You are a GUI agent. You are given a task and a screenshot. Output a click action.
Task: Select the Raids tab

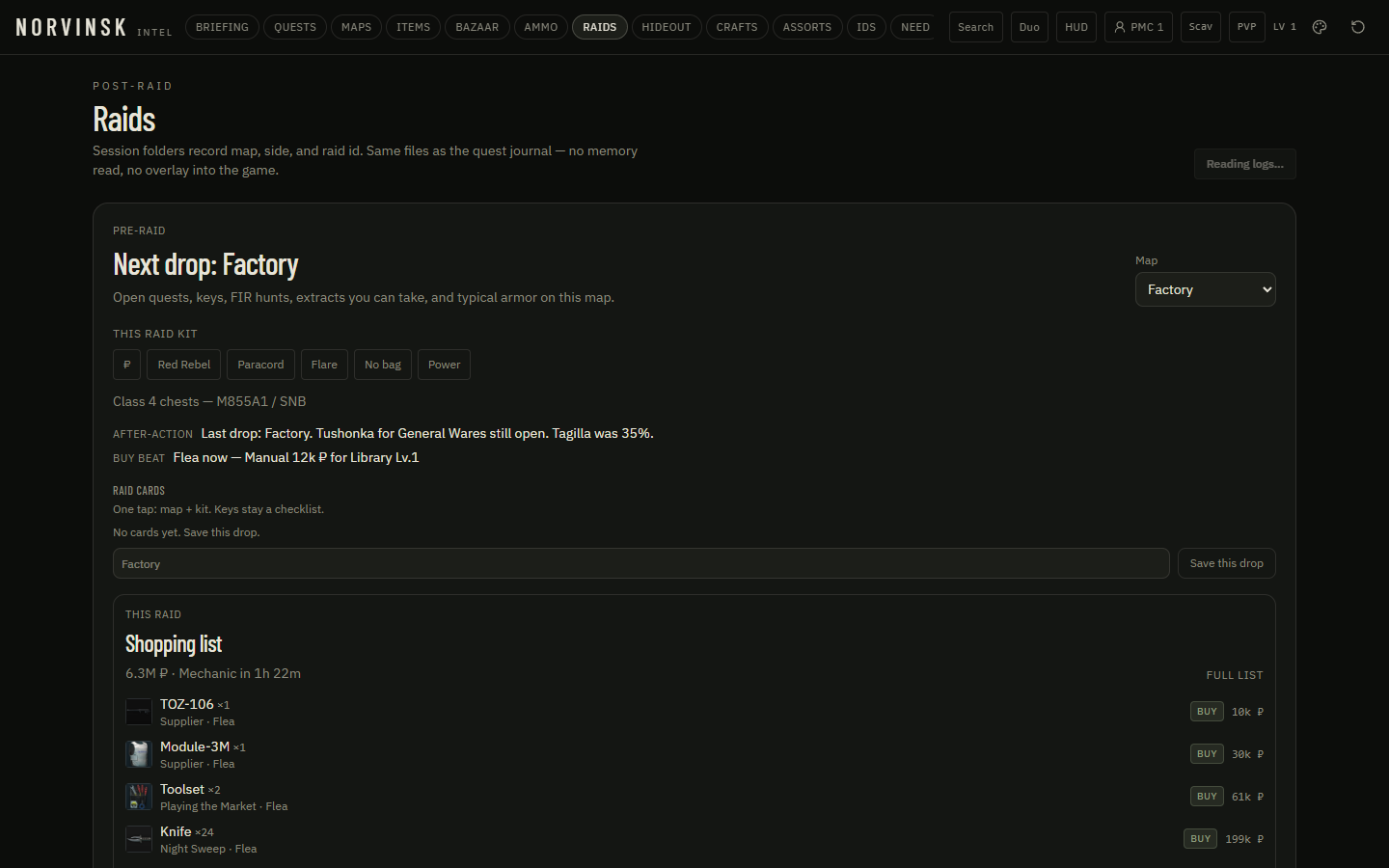(600, 27)
